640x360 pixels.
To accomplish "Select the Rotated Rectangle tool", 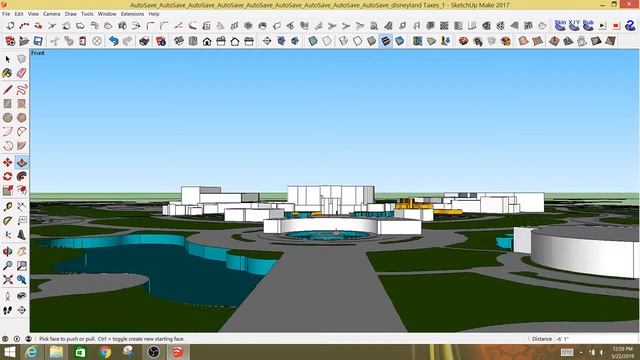I will pyautogui.click(x=22, y=104).
